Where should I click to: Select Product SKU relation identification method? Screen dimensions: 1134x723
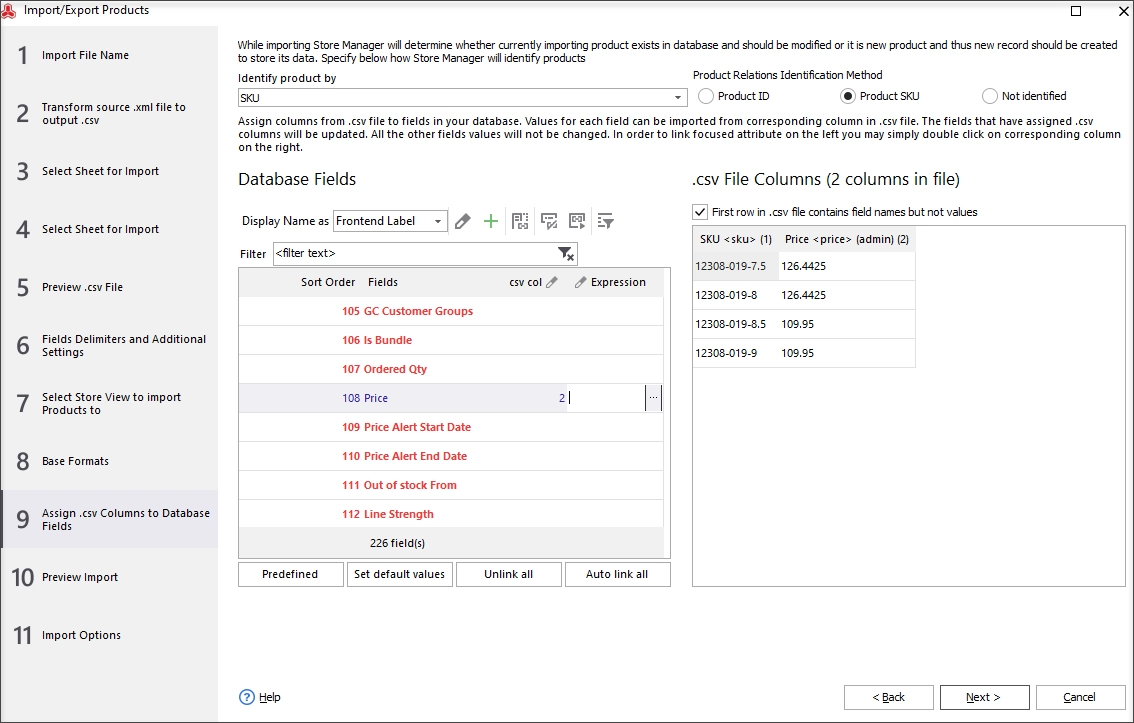848,96
